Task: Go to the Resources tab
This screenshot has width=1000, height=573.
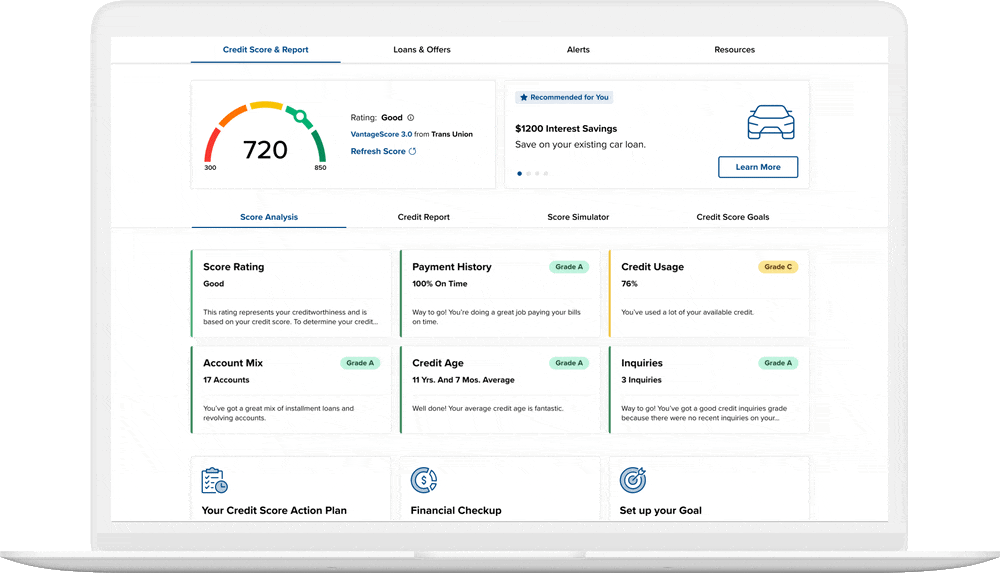Action: (x=734, y=50)
